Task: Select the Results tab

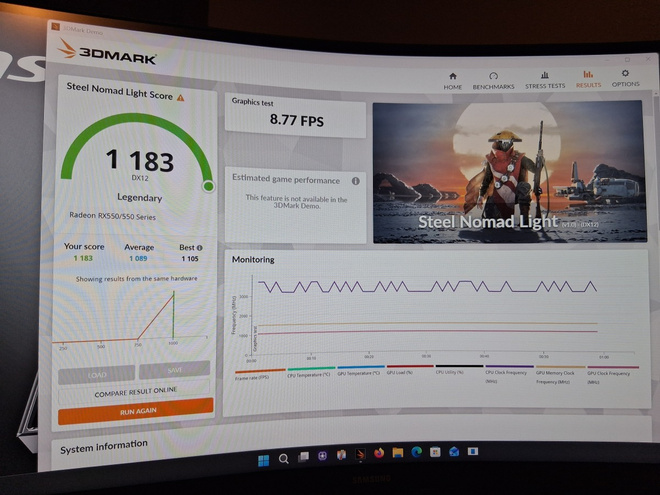Action: pos(588,79)
